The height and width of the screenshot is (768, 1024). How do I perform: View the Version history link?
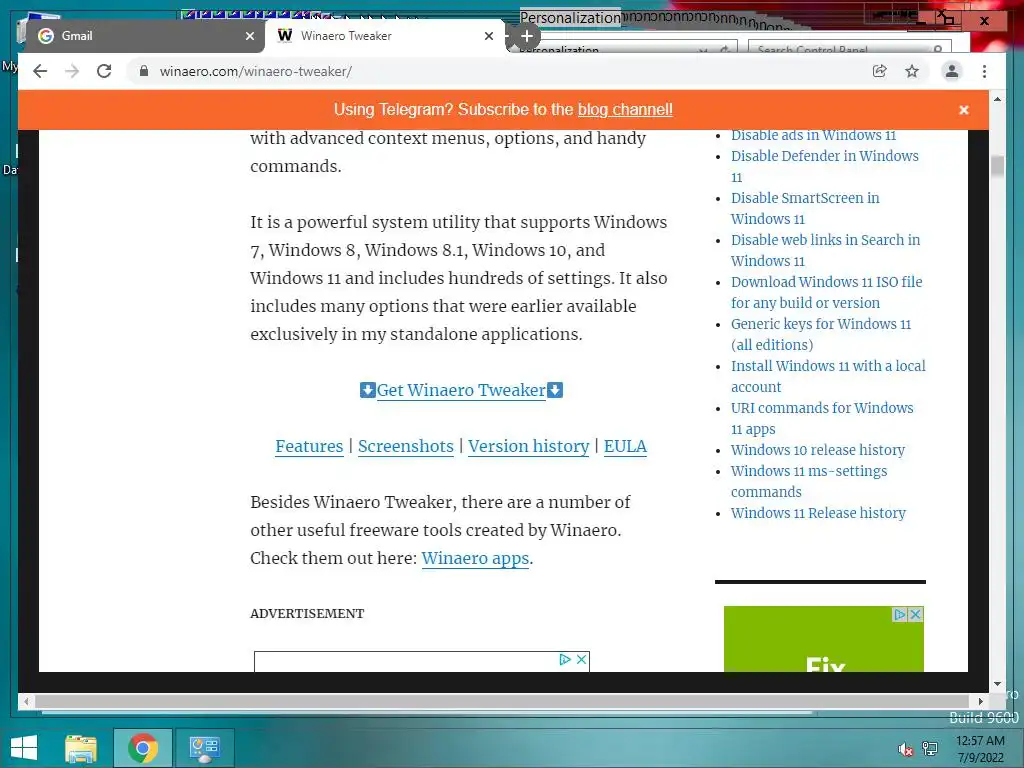pyautogui.click(x=528, y=446)
